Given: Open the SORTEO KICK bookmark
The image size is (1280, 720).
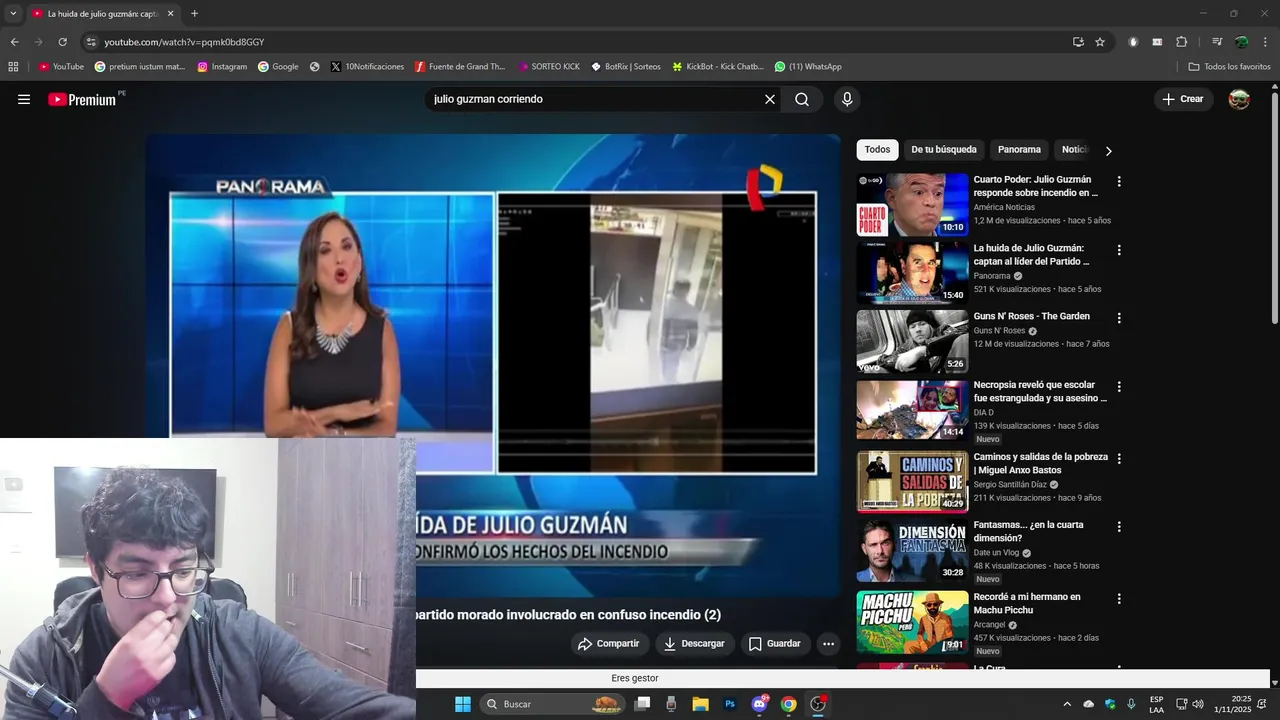Looking at the screenshot, I should point(549,67).
